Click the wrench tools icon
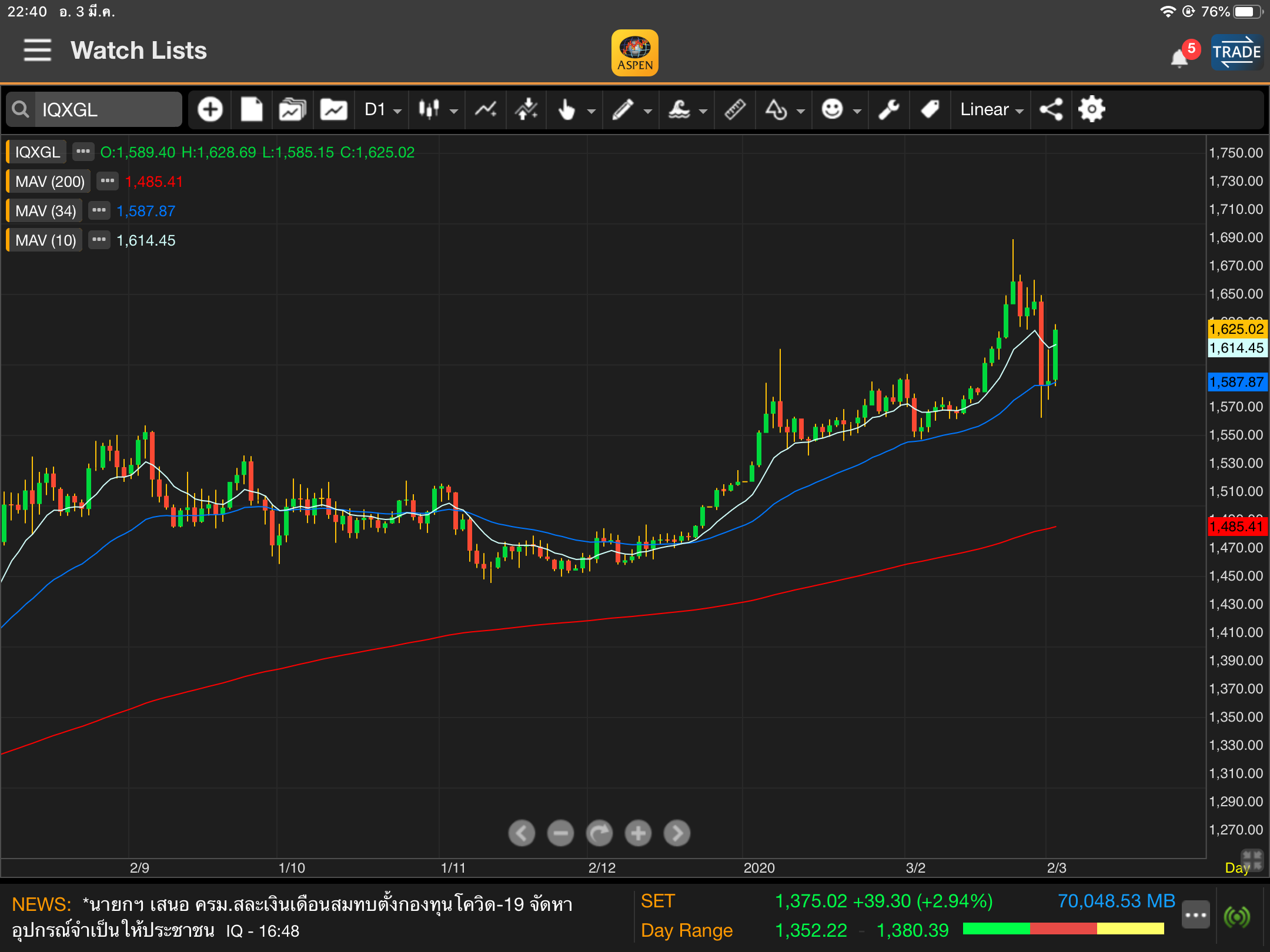1270x952 pixels. point(888,110)
